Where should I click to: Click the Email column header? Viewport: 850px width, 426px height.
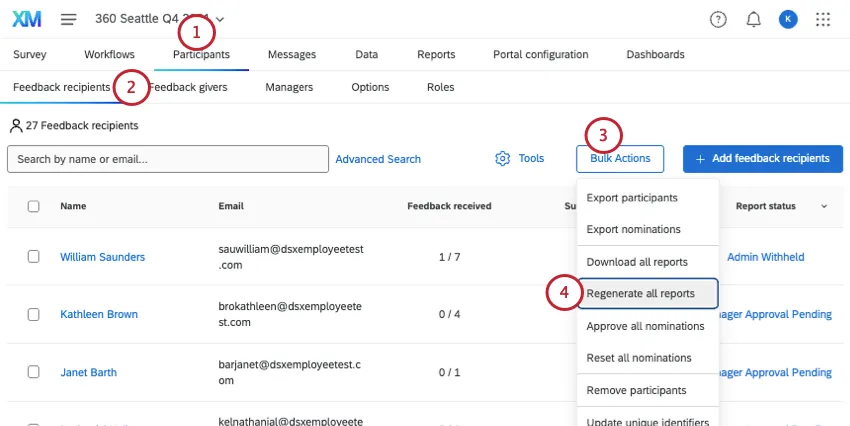point(231,206)
